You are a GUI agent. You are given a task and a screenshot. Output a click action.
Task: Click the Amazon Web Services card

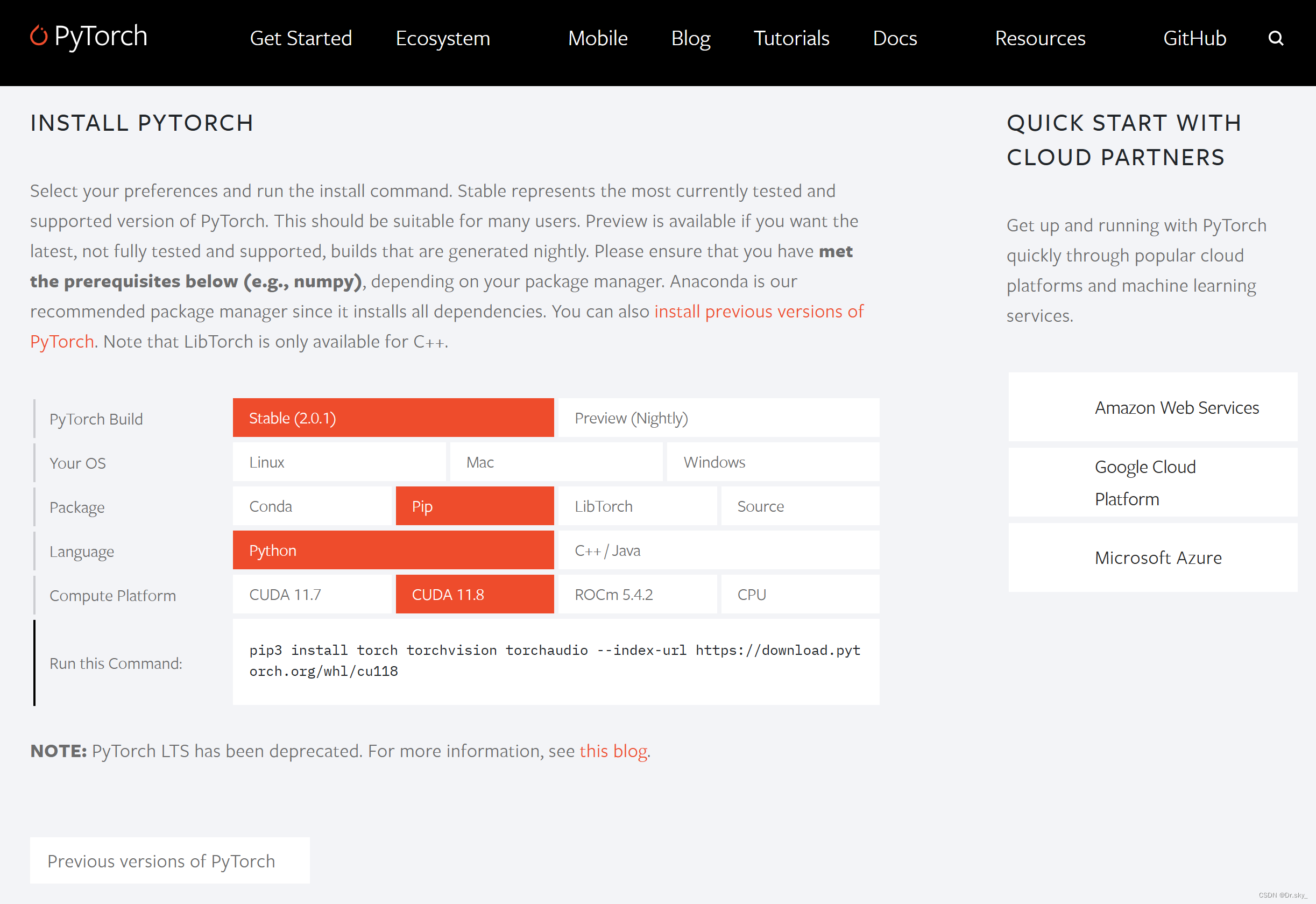coord(1152,407)
